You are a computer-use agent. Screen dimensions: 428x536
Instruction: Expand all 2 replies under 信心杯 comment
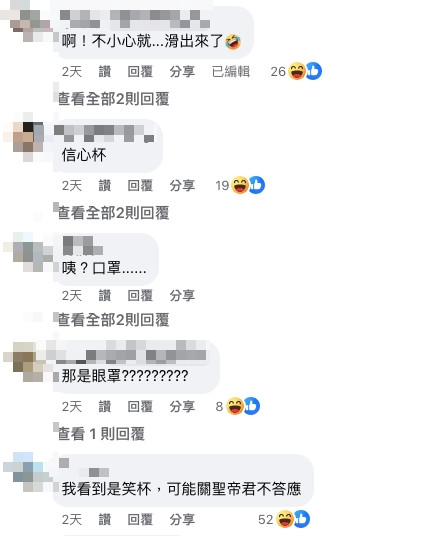[x=114, y=213]
